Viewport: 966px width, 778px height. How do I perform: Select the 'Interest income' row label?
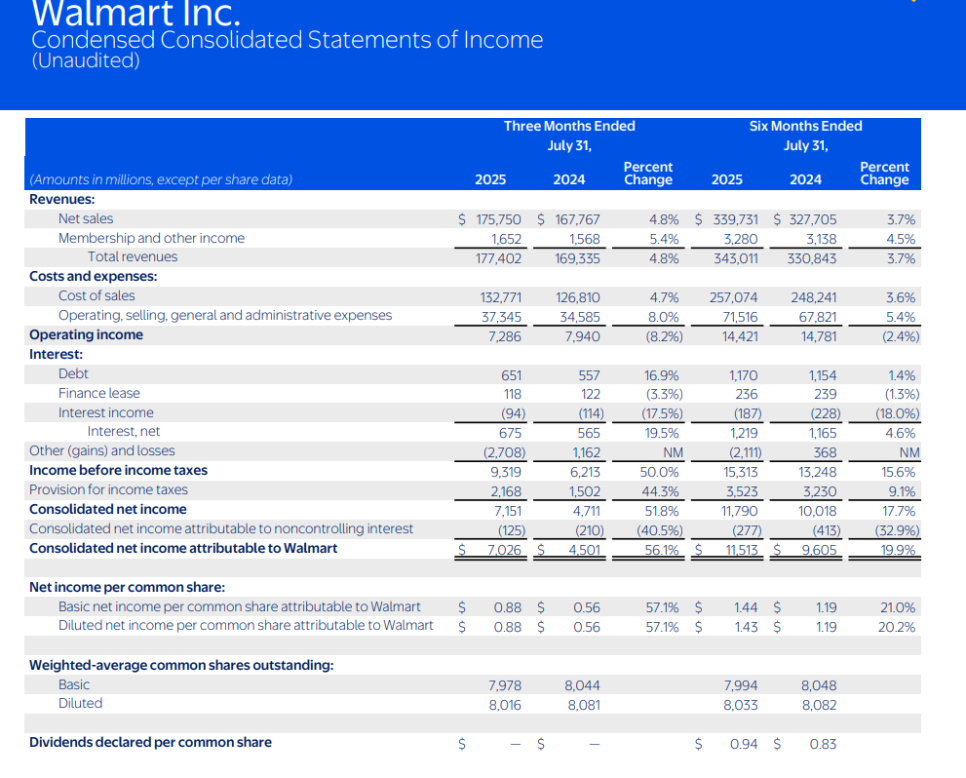pyautogui.click(x=106, y=413)
